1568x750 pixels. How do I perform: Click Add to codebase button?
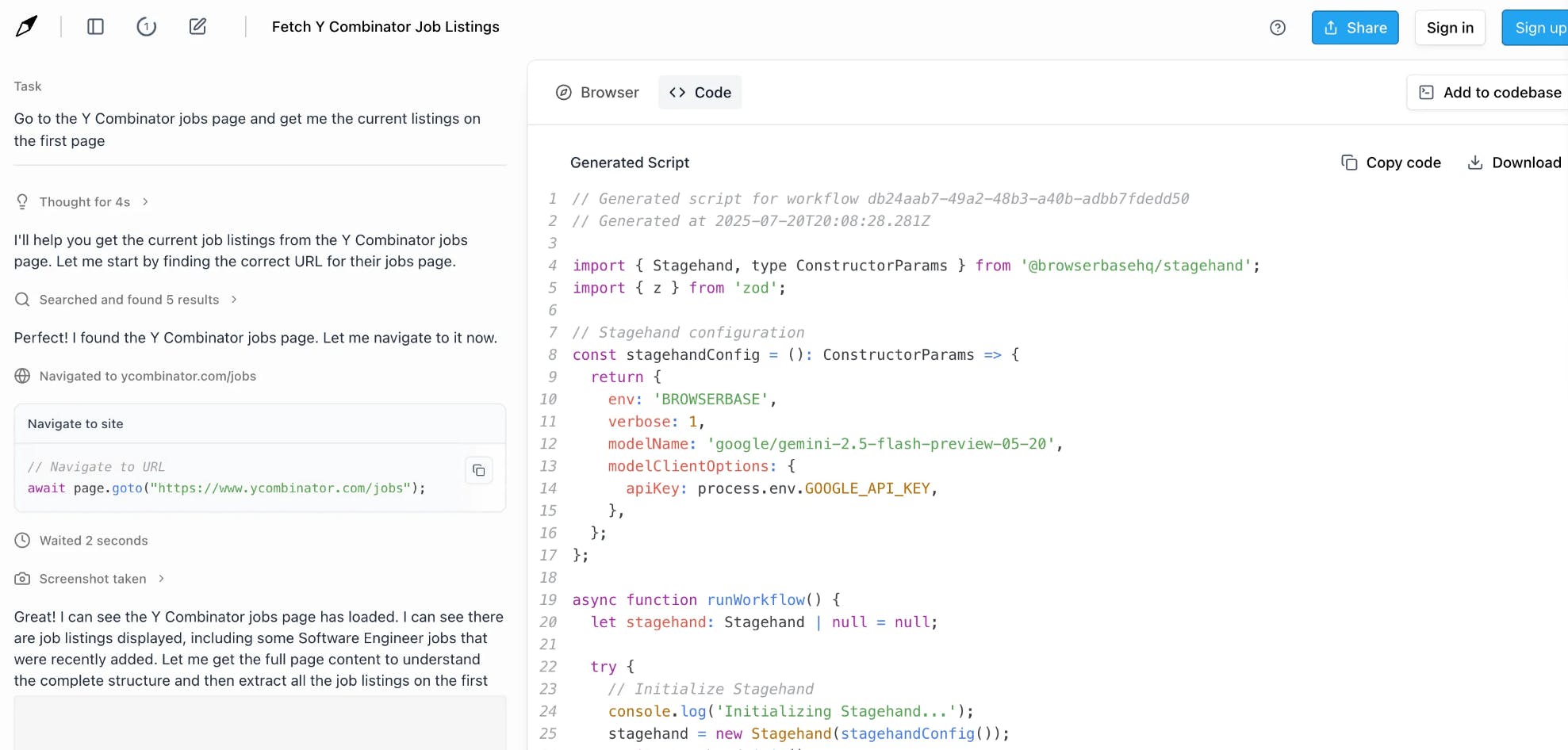point(1489,93)
